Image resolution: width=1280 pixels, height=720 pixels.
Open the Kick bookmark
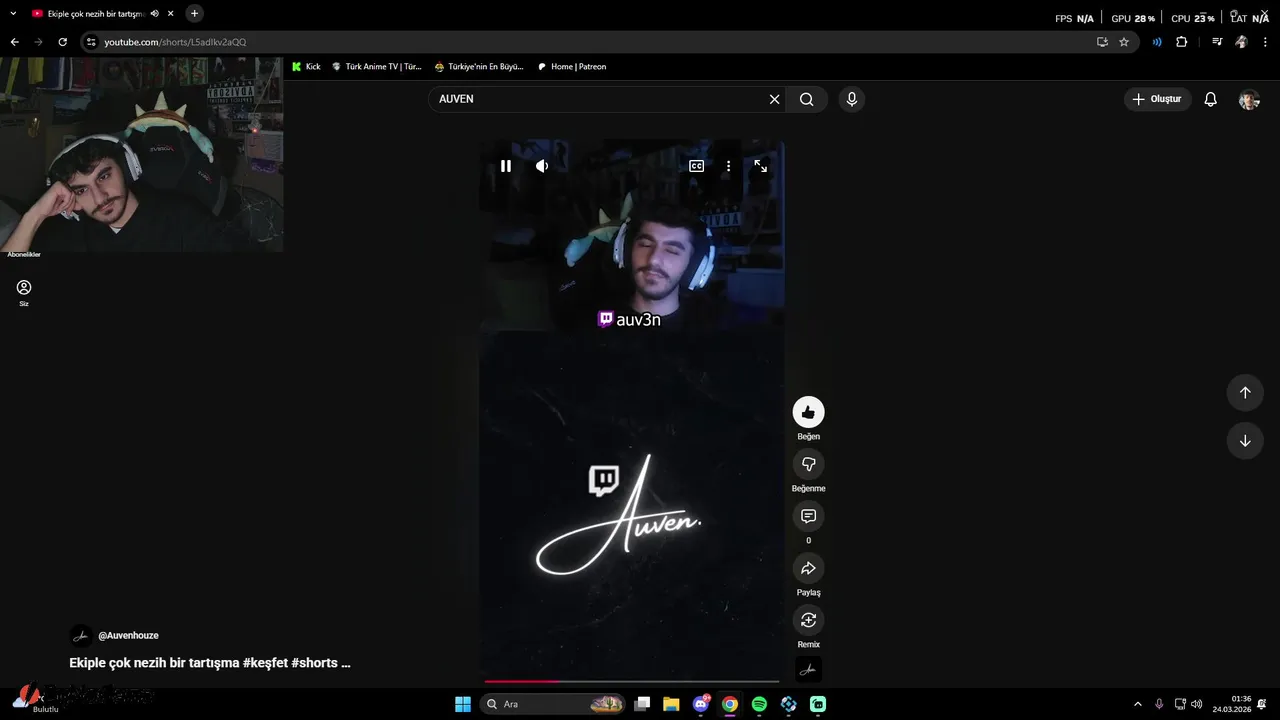(x=306, y=67)
